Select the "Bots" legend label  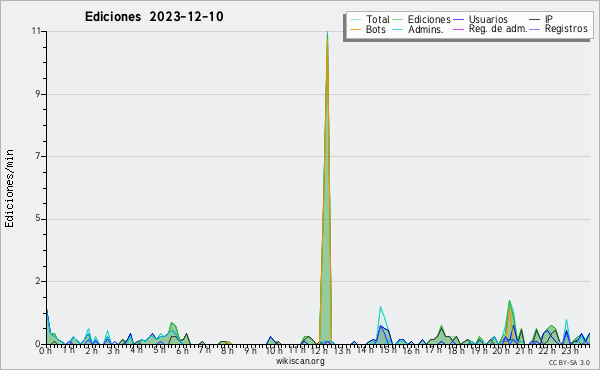click(x=376, y=29)
